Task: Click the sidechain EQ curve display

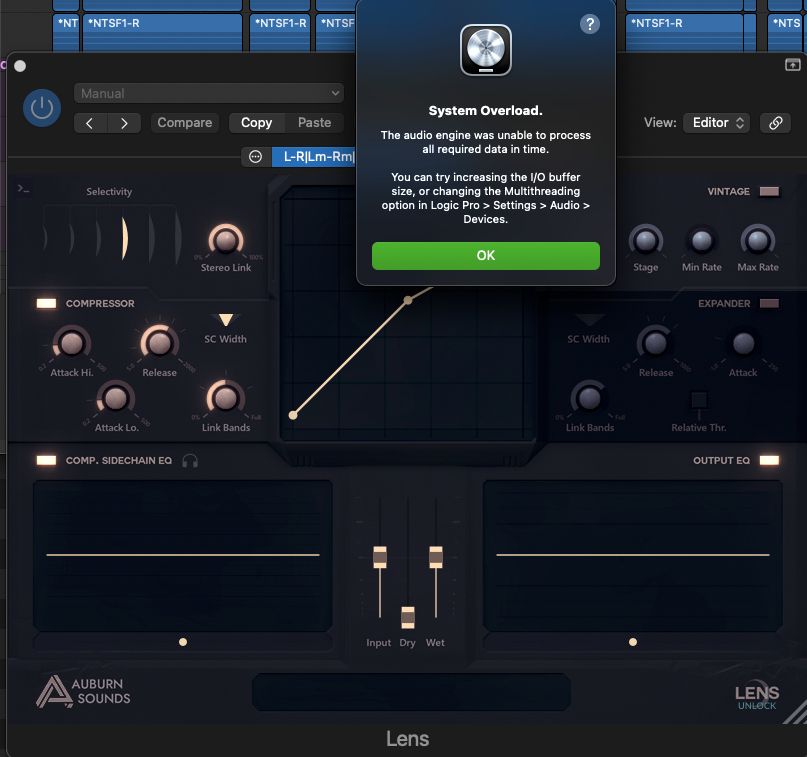Action: coord(183,556)
